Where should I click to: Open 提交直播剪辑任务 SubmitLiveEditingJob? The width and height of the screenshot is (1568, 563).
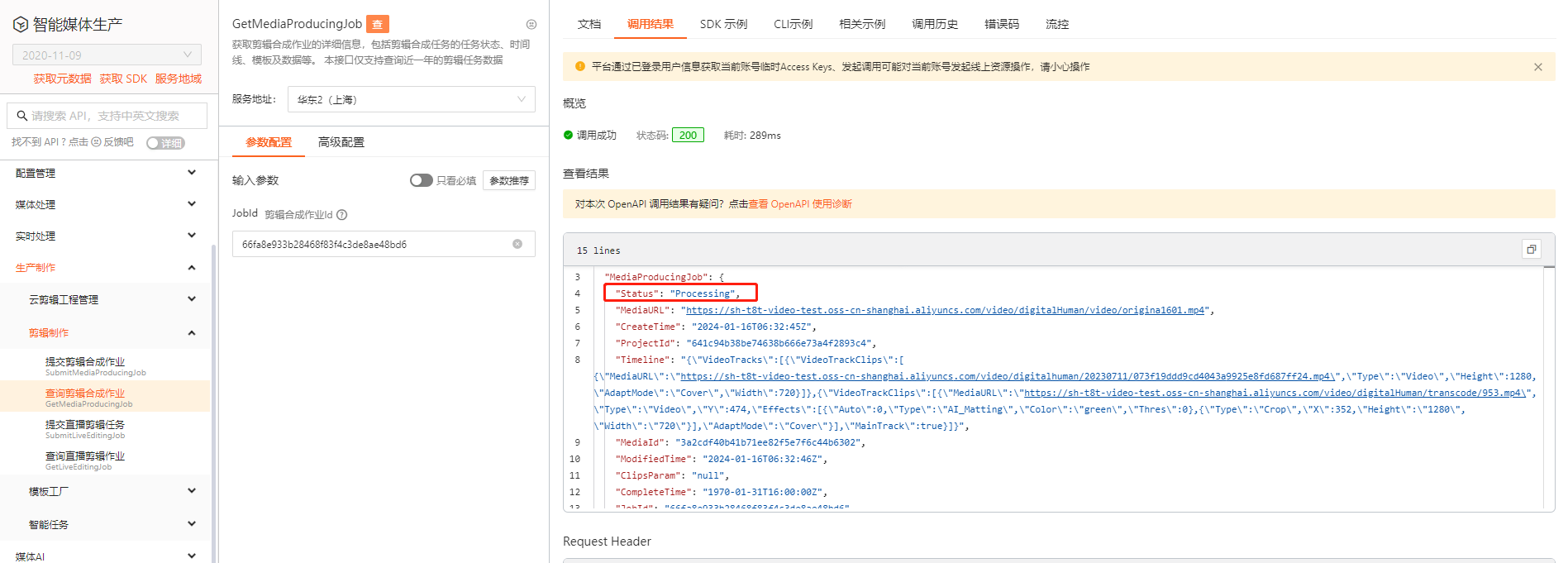coord(105,429)
